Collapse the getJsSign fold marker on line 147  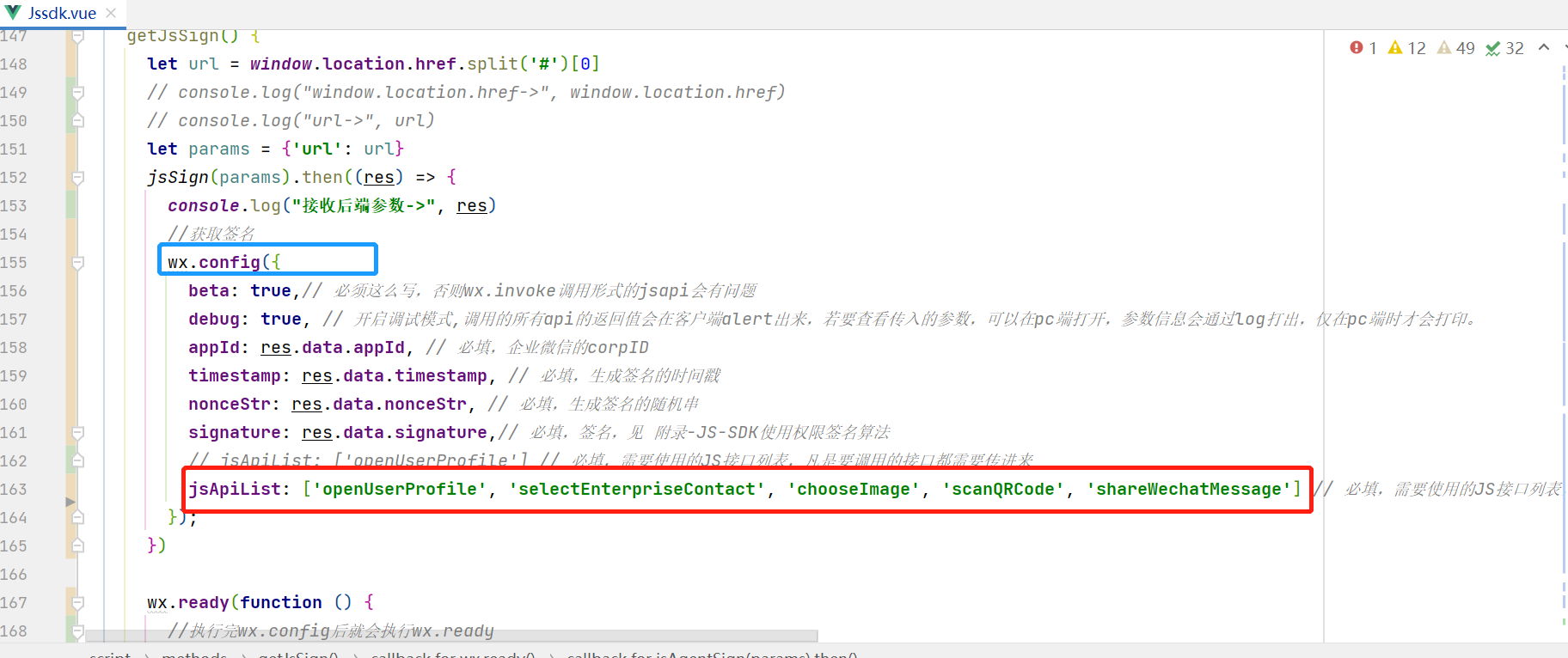click(x=77, y=36)
